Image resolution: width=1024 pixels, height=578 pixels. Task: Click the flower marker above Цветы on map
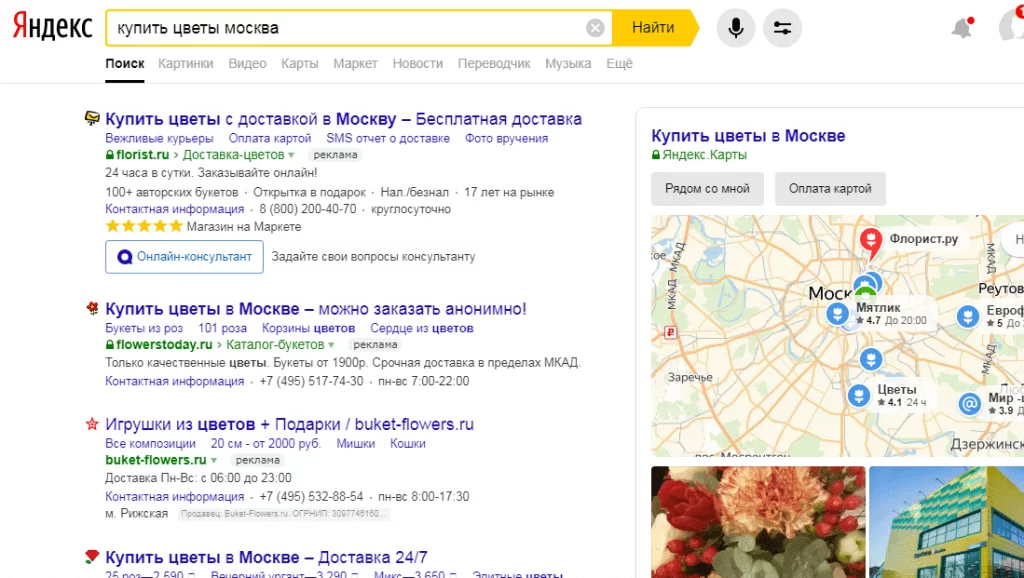(x=871, y=359)
